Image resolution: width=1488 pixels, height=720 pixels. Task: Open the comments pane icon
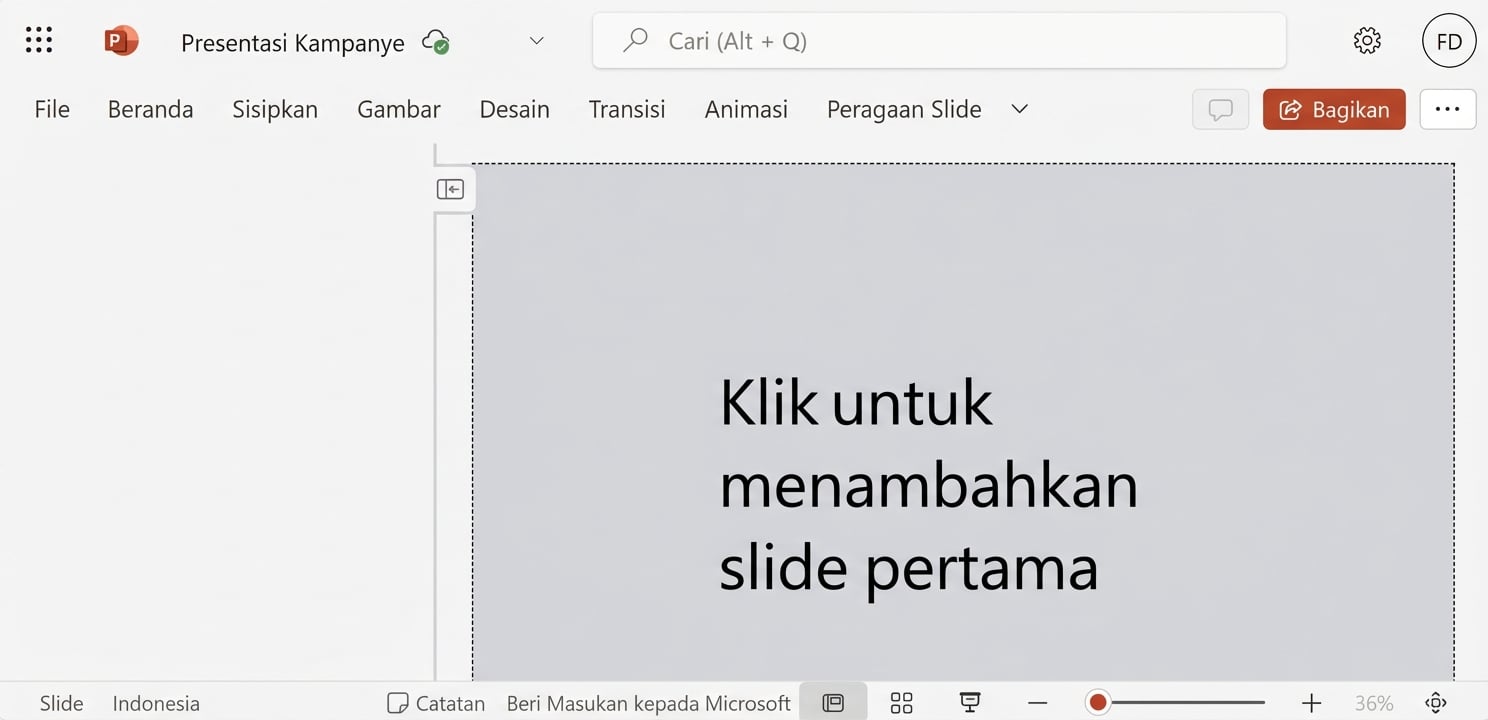[x=1220, y=110]
